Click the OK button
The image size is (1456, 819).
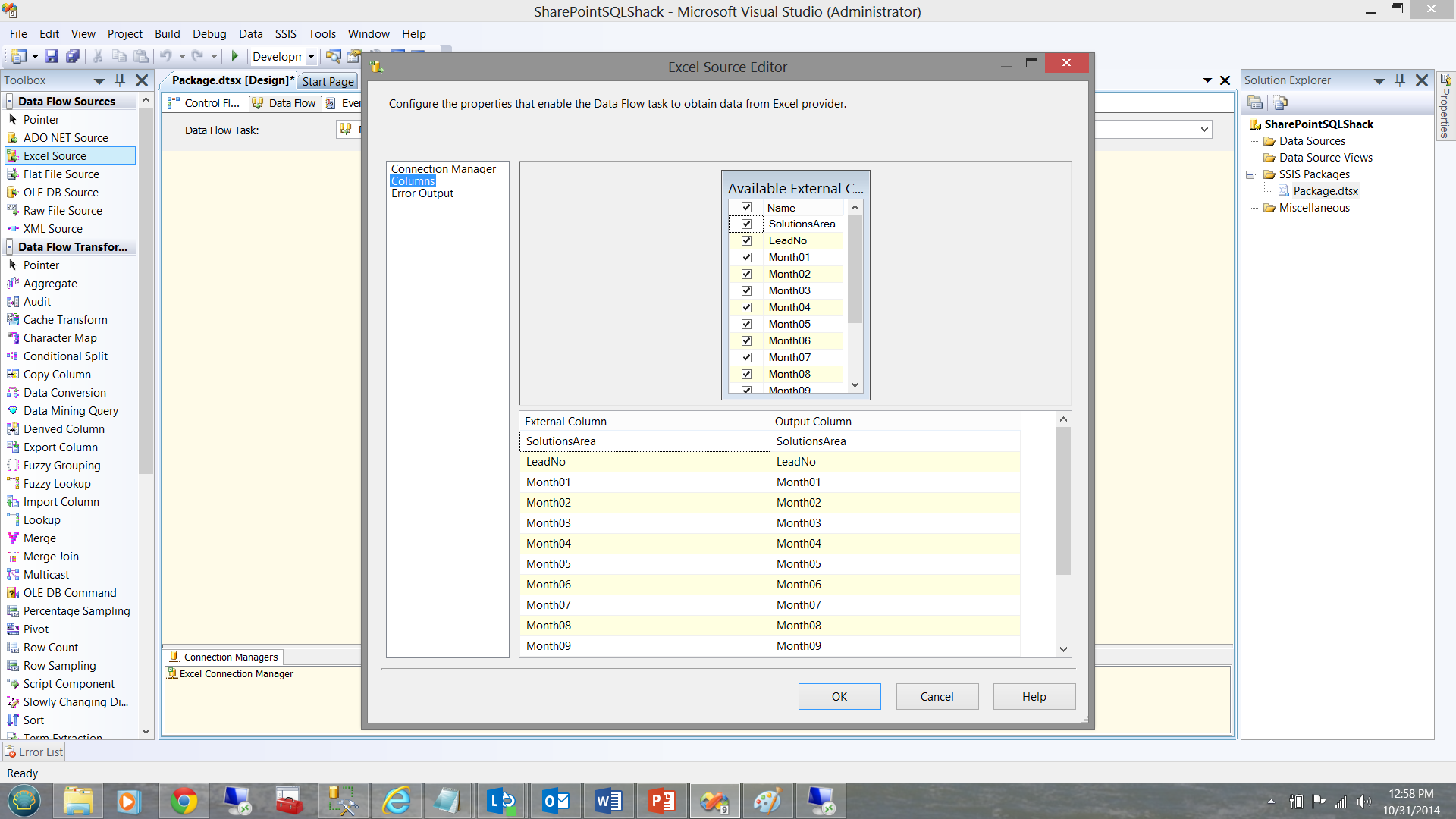(839, 696)
